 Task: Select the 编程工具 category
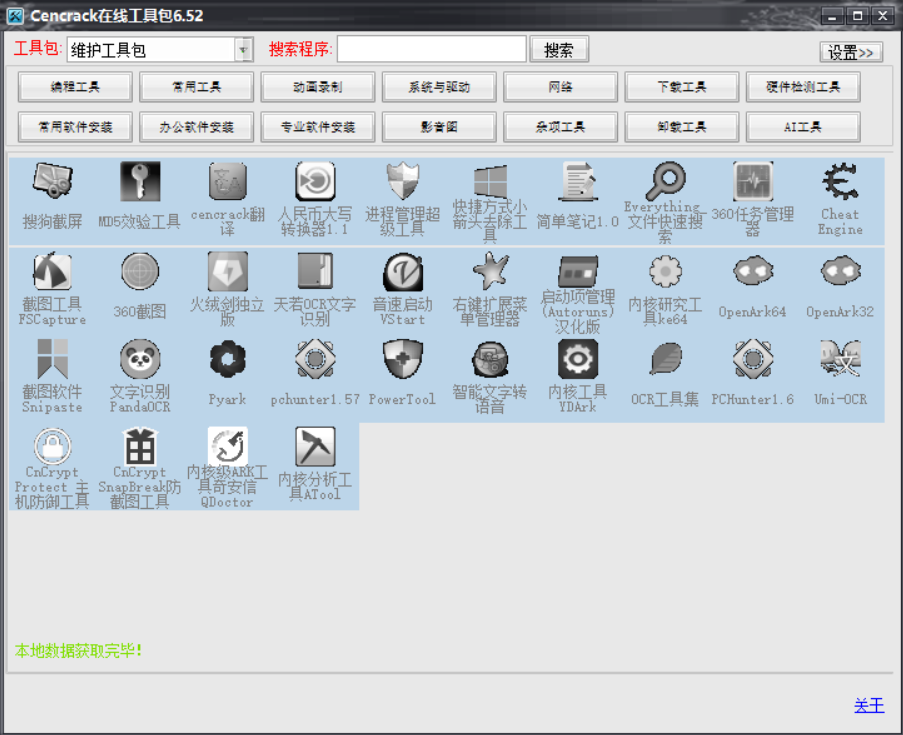click(x=75, y=87)
